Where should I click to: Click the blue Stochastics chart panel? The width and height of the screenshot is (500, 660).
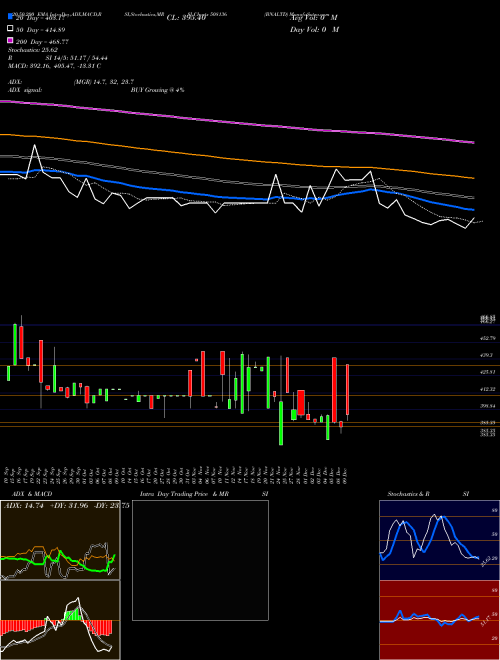pyautogui.click(x=439, y=540)
